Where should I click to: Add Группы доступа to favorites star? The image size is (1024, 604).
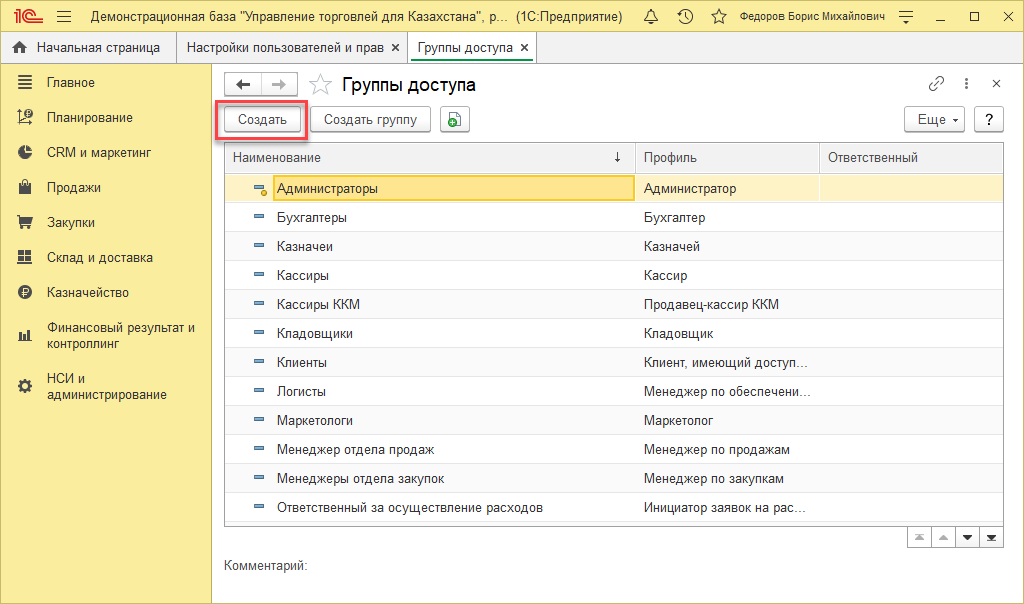click(319, 85)
